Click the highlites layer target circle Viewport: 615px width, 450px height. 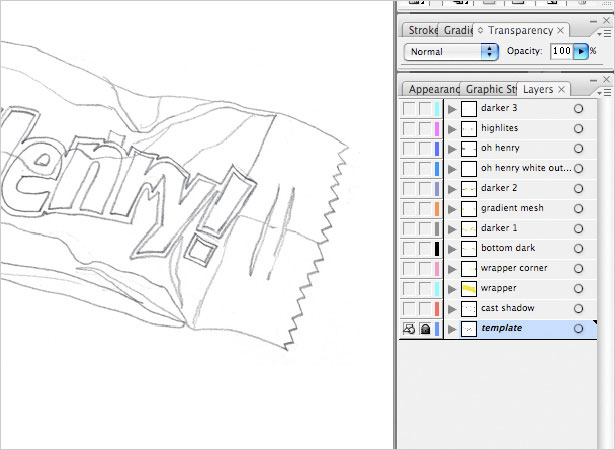pos(579,129)
